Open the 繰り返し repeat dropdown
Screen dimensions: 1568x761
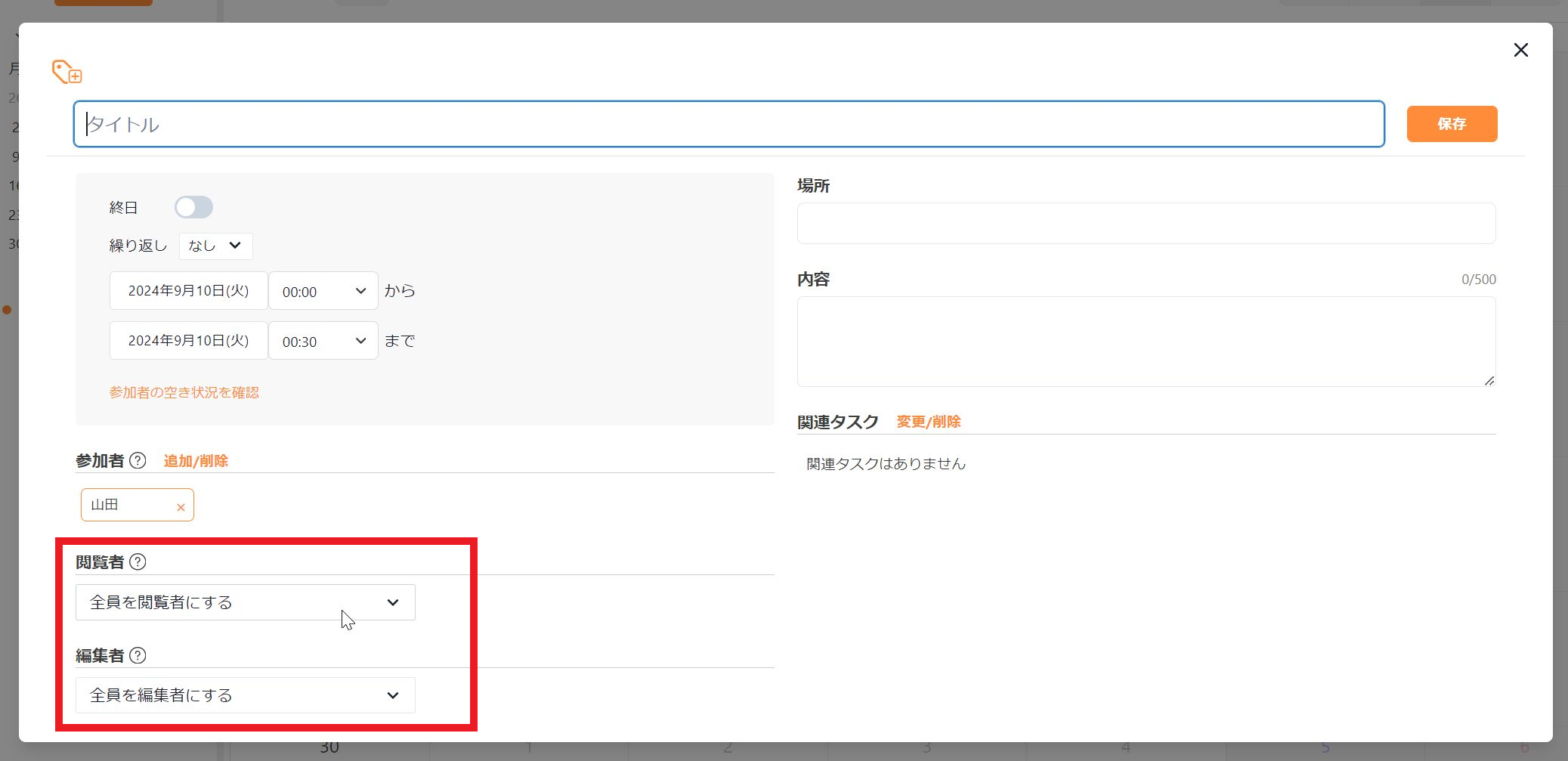click(x=215, y=246)
